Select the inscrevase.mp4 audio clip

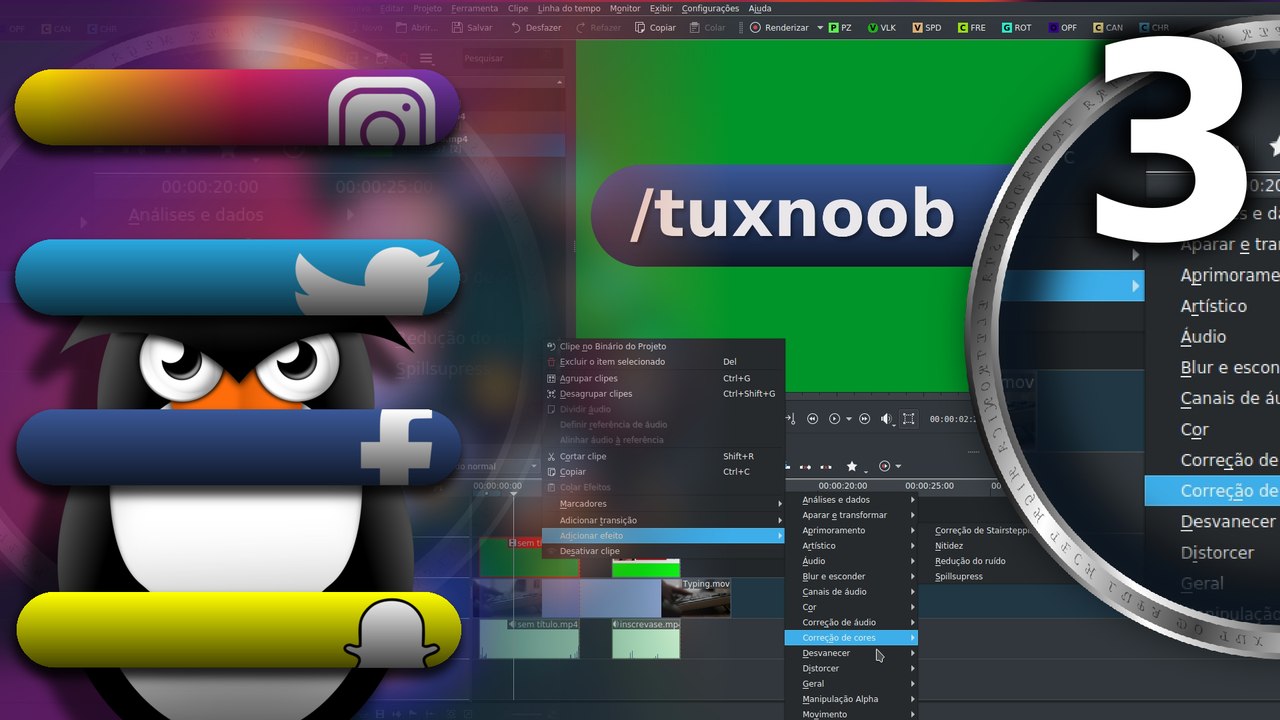tap(646, 639)
